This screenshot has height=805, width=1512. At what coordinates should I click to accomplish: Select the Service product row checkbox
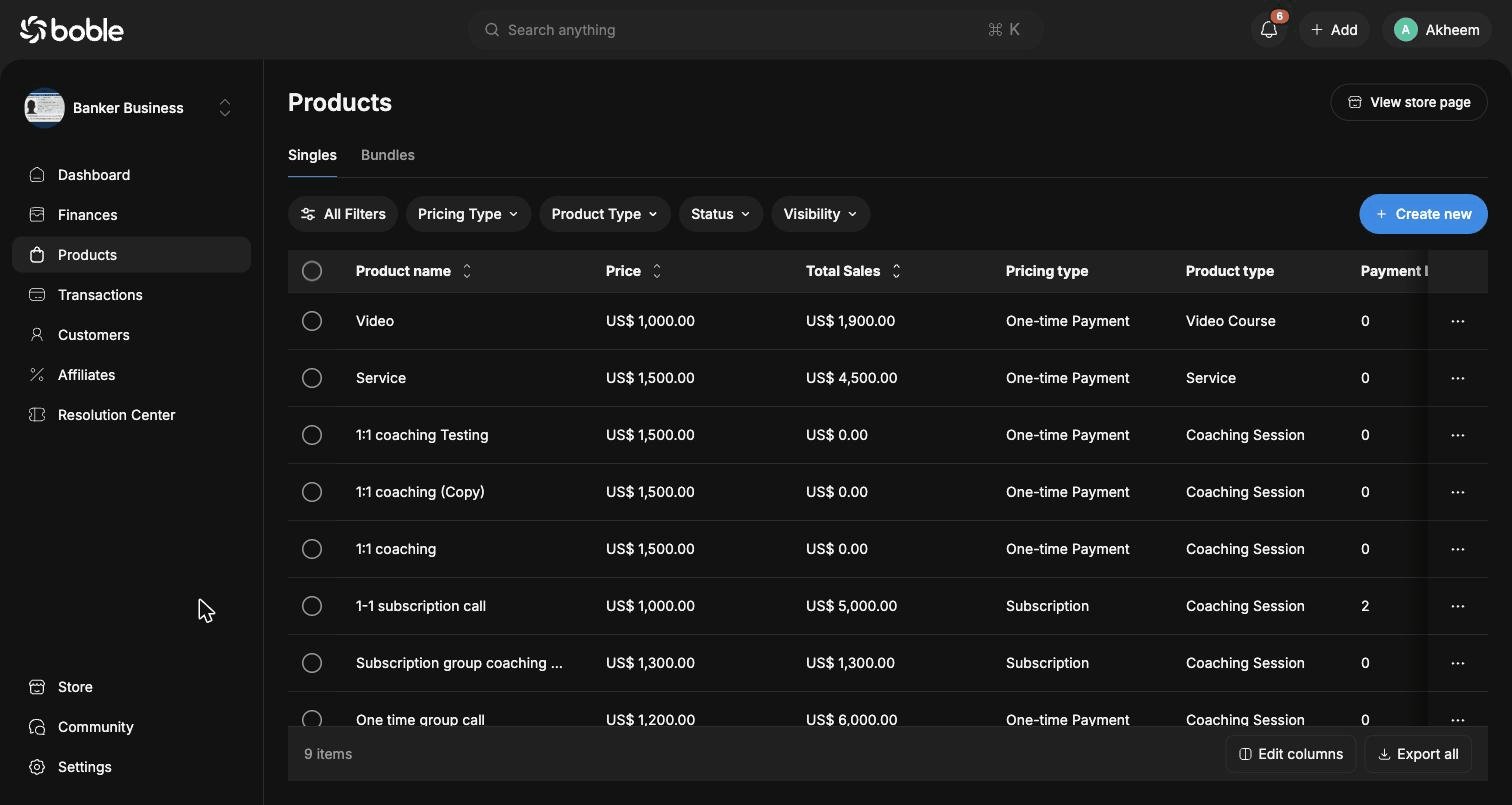coord(312,378)
